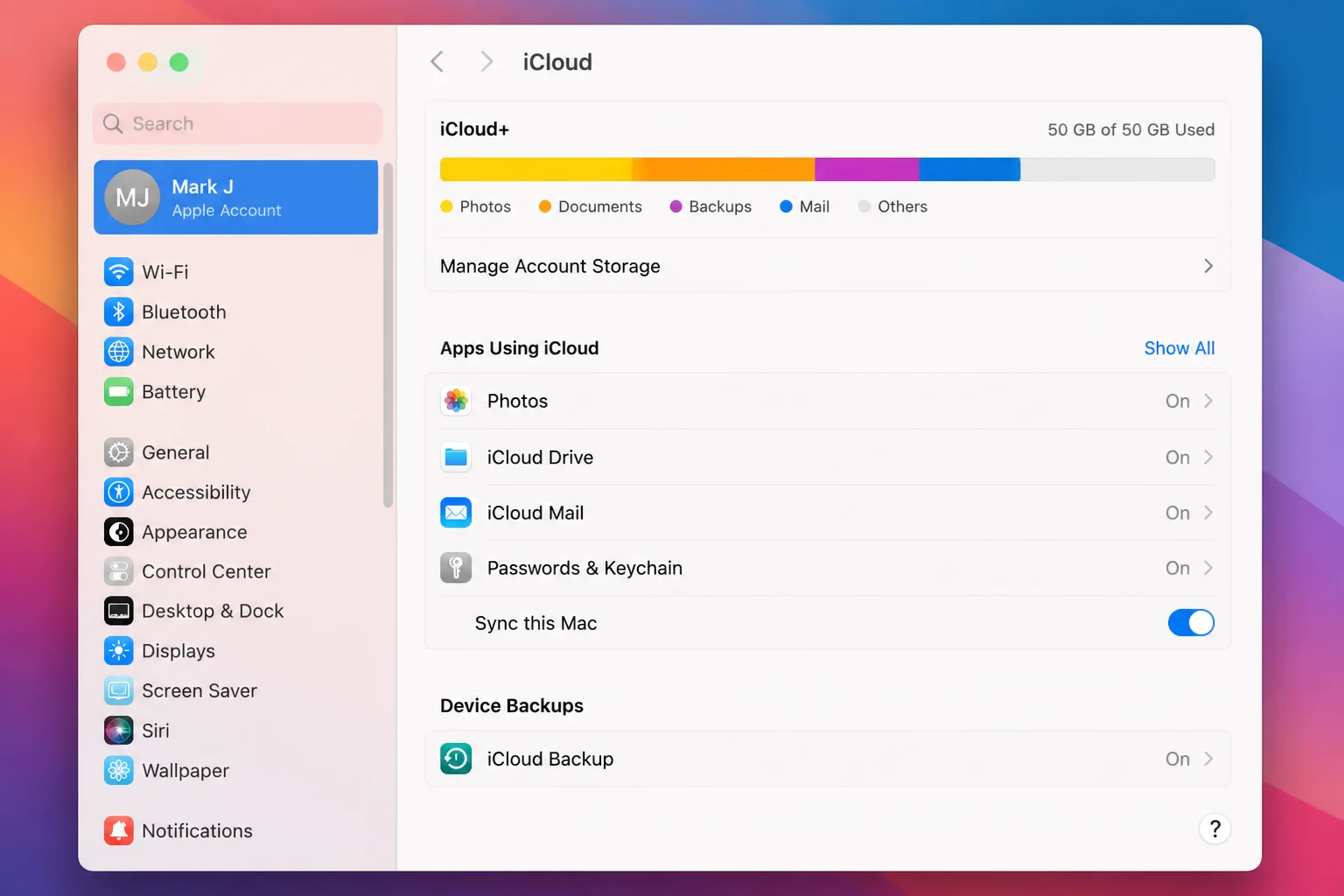Click the iCloud Drive folder icon
1344x896 pixels.
pyautogui.click(x=456, y=457)
